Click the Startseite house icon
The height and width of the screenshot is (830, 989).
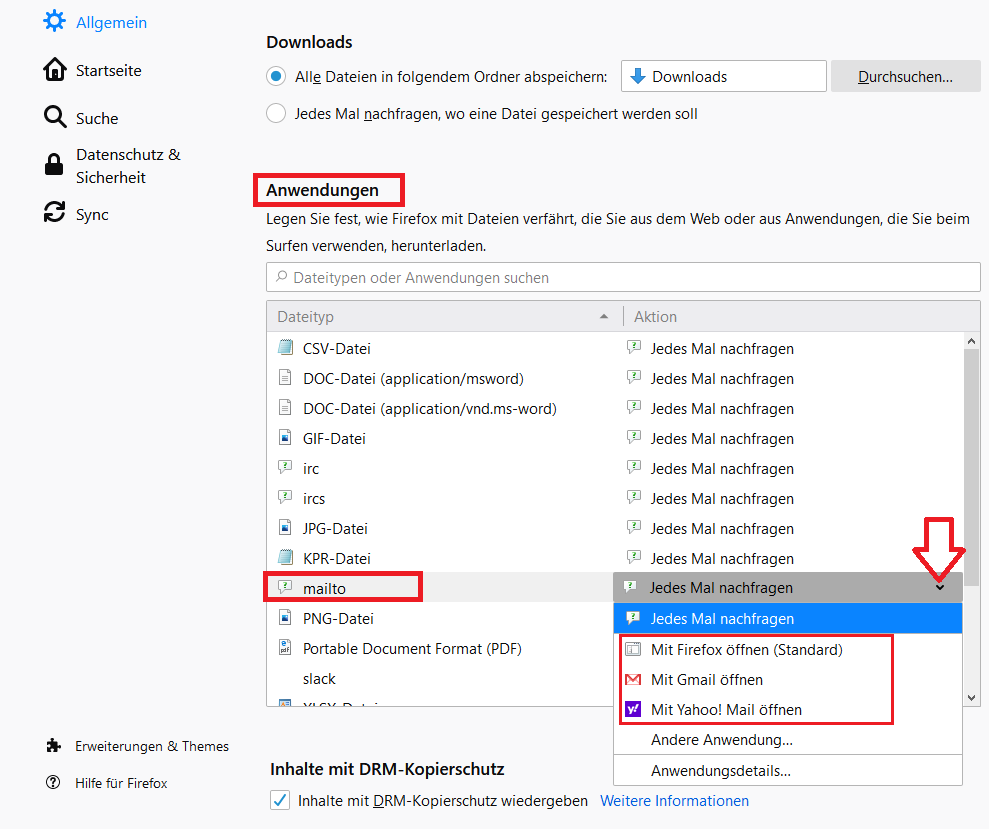[54, 70]
